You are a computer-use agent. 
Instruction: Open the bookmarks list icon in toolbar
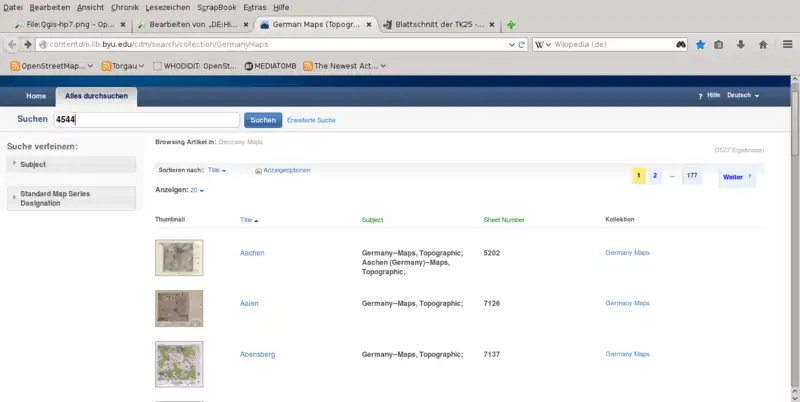719,44
